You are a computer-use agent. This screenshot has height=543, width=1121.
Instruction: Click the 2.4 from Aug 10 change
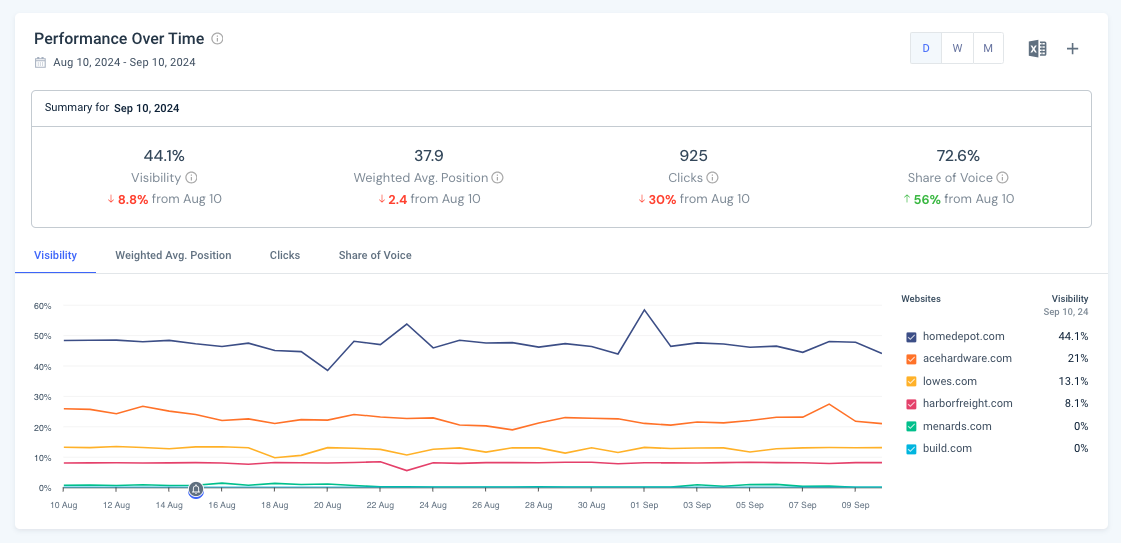tap(429, 199)
